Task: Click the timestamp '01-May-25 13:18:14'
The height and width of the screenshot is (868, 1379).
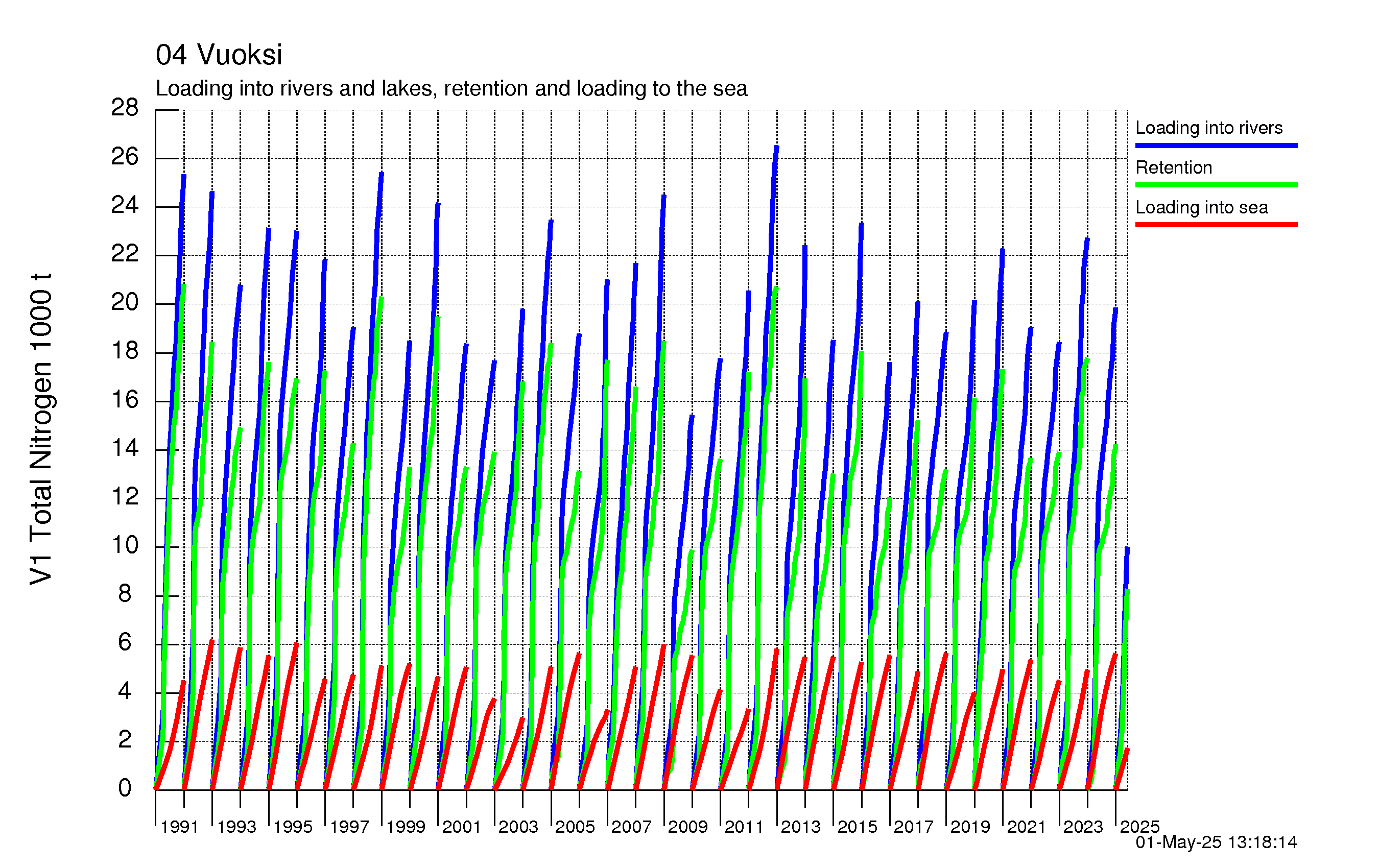Action: click(1216, 842)
